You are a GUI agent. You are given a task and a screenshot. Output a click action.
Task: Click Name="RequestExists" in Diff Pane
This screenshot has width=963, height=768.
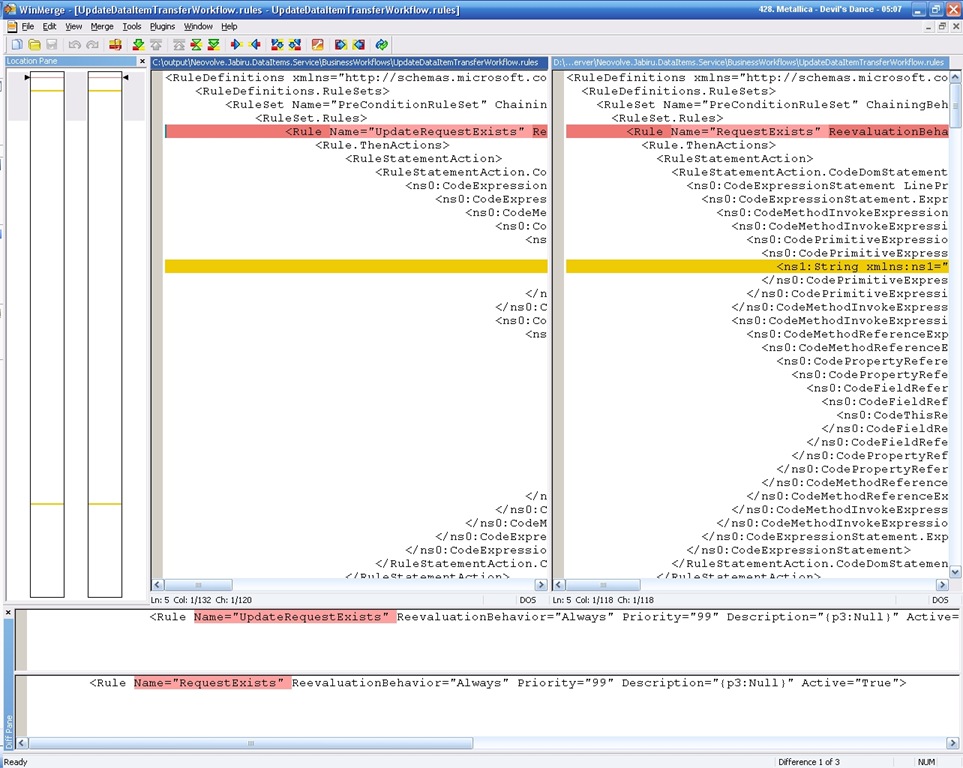[209, 683]
